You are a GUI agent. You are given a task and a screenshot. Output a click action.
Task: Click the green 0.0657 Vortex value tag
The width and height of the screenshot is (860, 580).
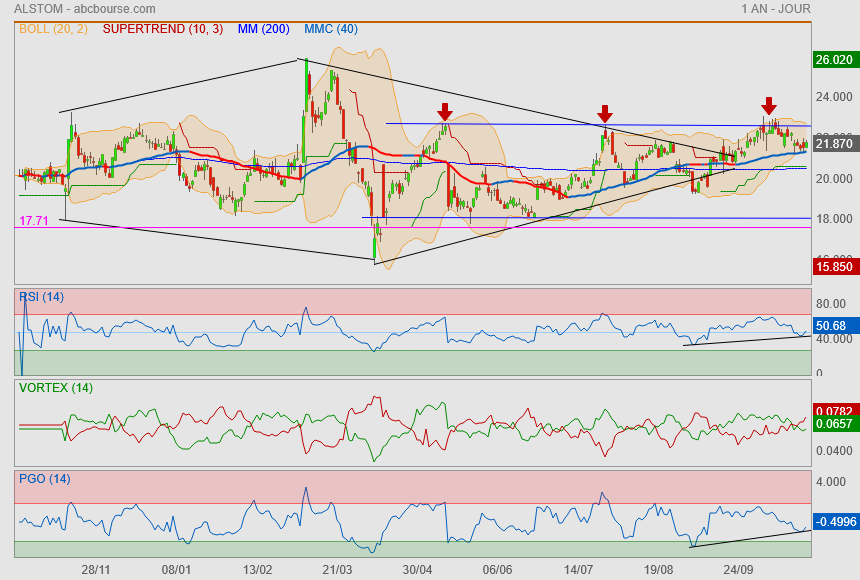[x=834, y=424]
